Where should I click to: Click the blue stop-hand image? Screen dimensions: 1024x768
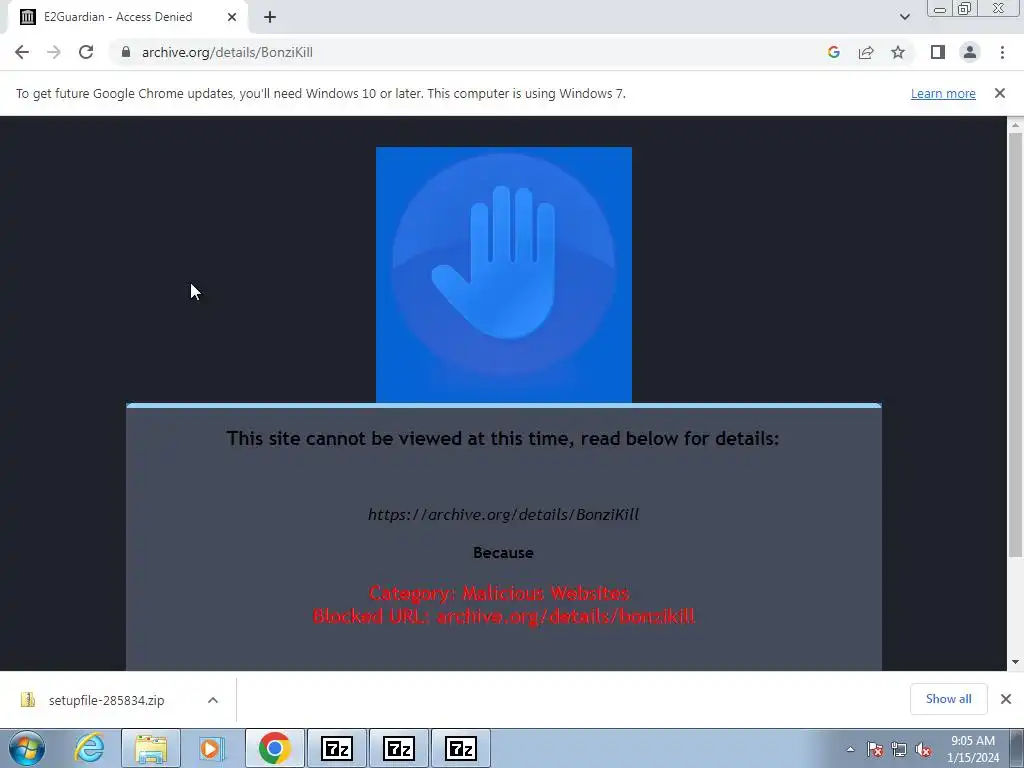tap(504, 274)
